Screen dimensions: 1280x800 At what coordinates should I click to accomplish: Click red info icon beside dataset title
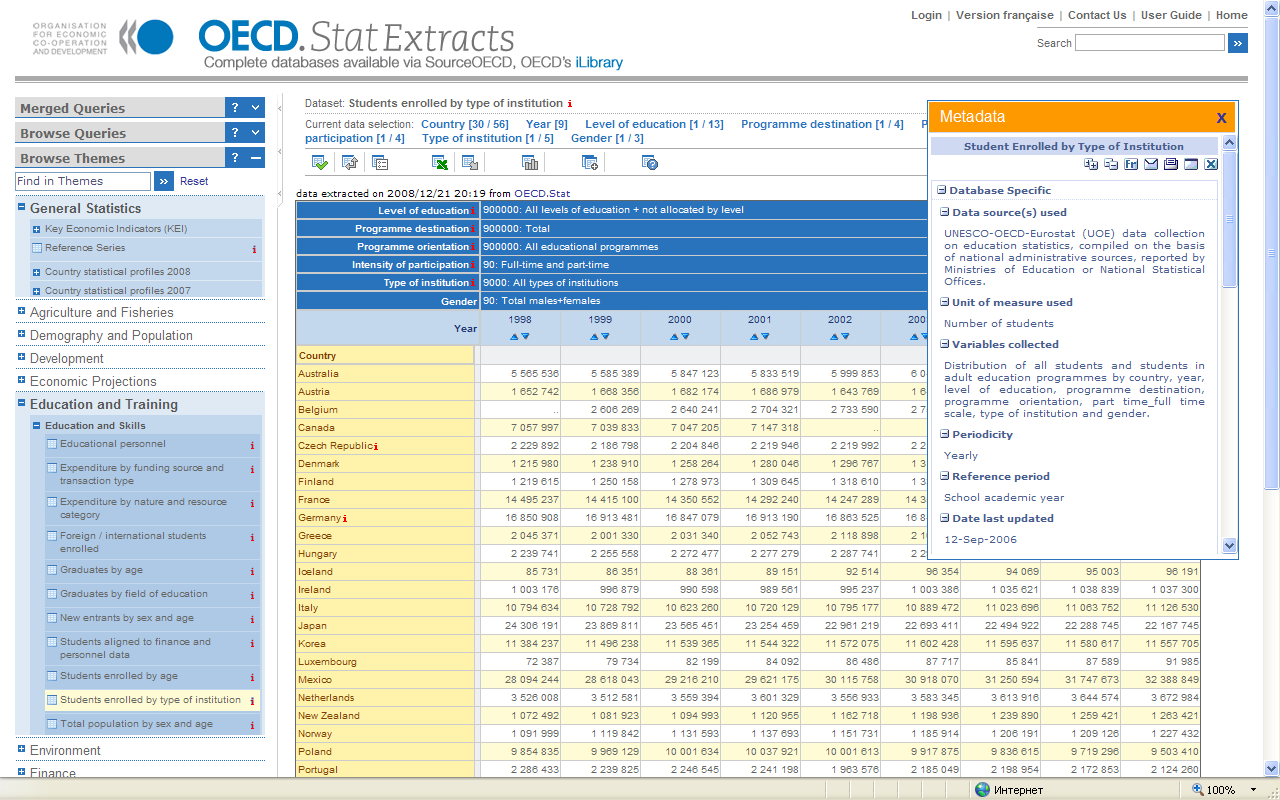pyautogui.click(x=570, y=103)
